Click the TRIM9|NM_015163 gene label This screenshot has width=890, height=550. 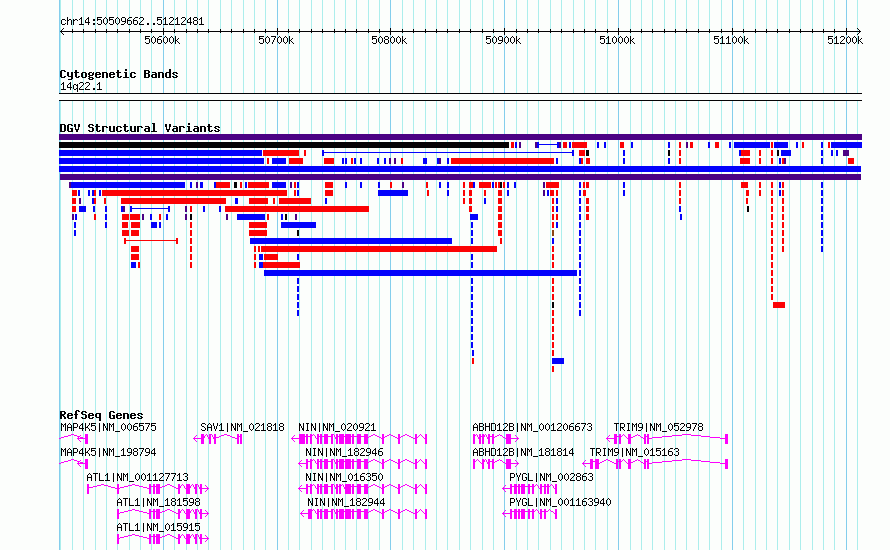[x=635, y=452]
